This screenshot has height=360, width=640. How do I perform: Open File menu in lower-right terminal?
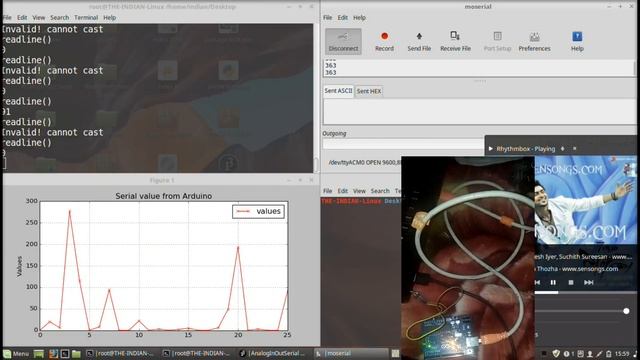pos(327,191)
